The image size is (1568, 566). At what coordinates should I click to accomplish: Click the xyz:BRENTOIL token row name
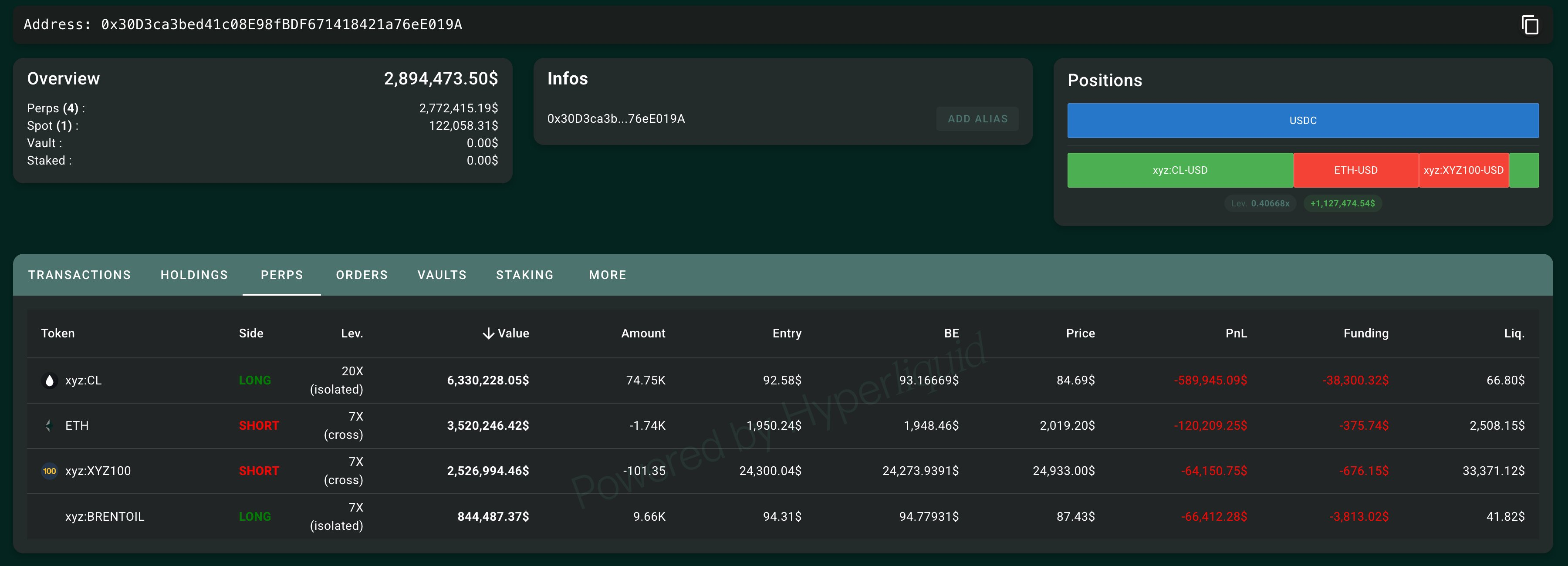click(105, 517)
